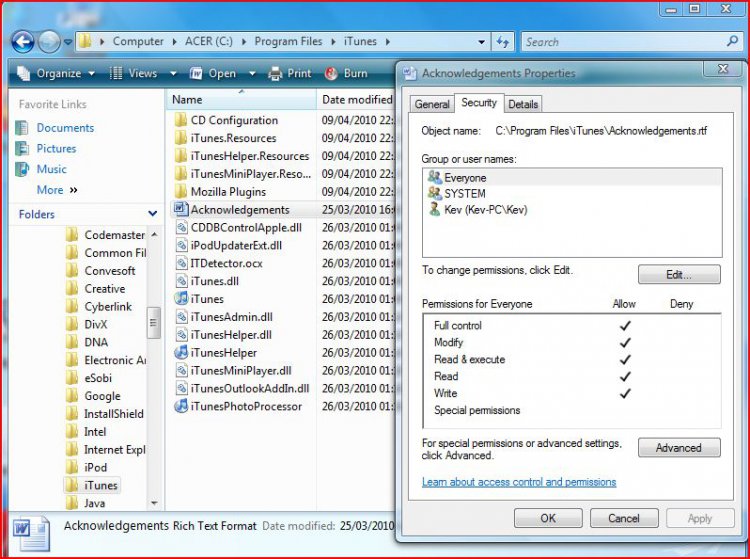Click the Views toolbar icon

(115, 73)
